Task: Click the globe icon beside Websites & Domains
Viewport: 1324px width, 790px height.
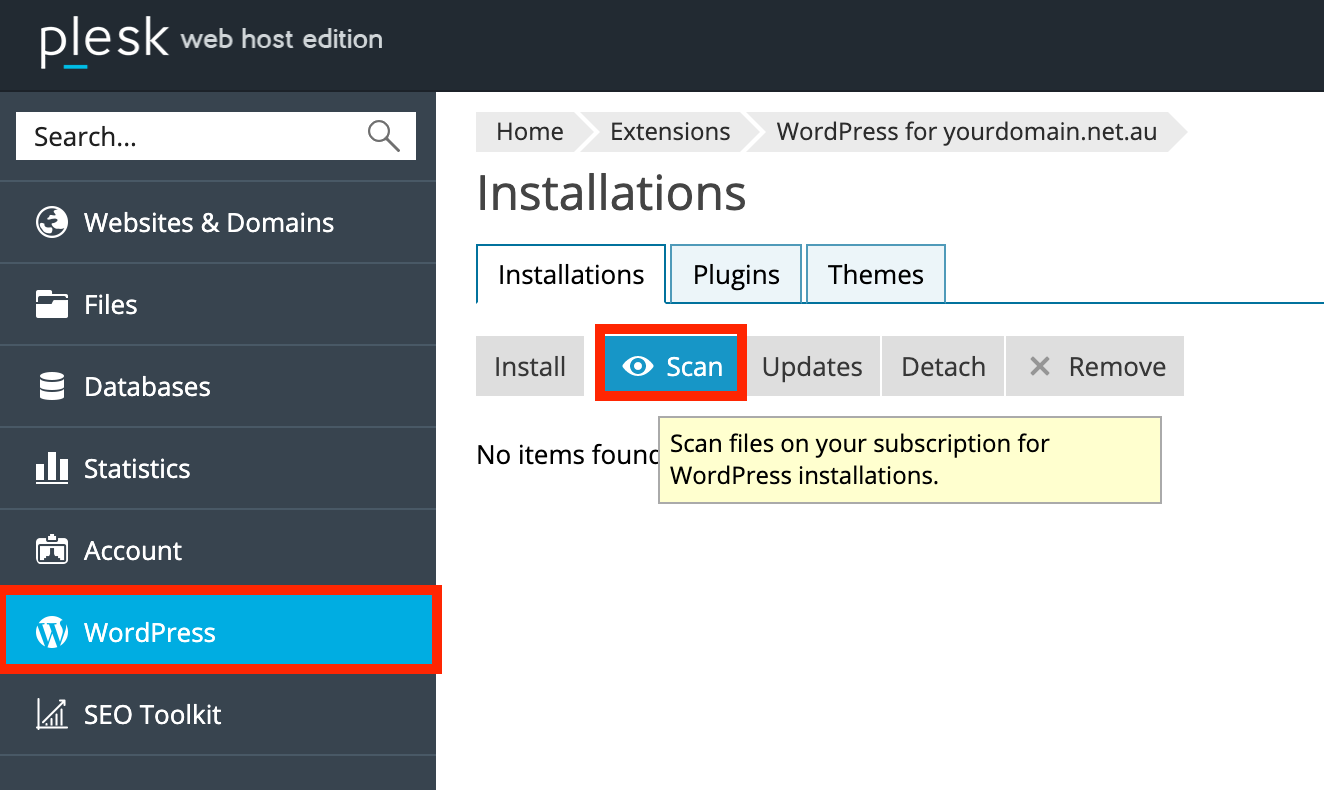Action: pyautogui.click(x=51, y=222)
